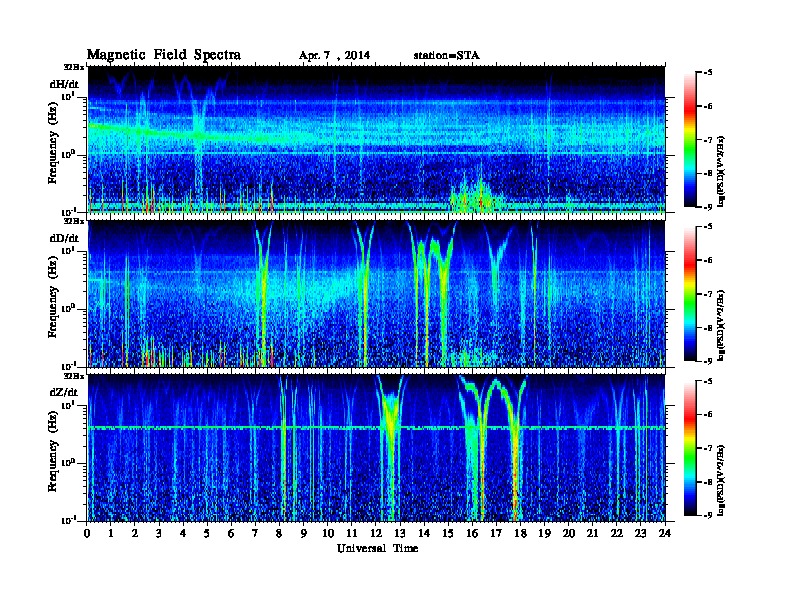Click hour '23' on the Universal Time axis
This screenshot has height=612, width=792.
(640, 533)
